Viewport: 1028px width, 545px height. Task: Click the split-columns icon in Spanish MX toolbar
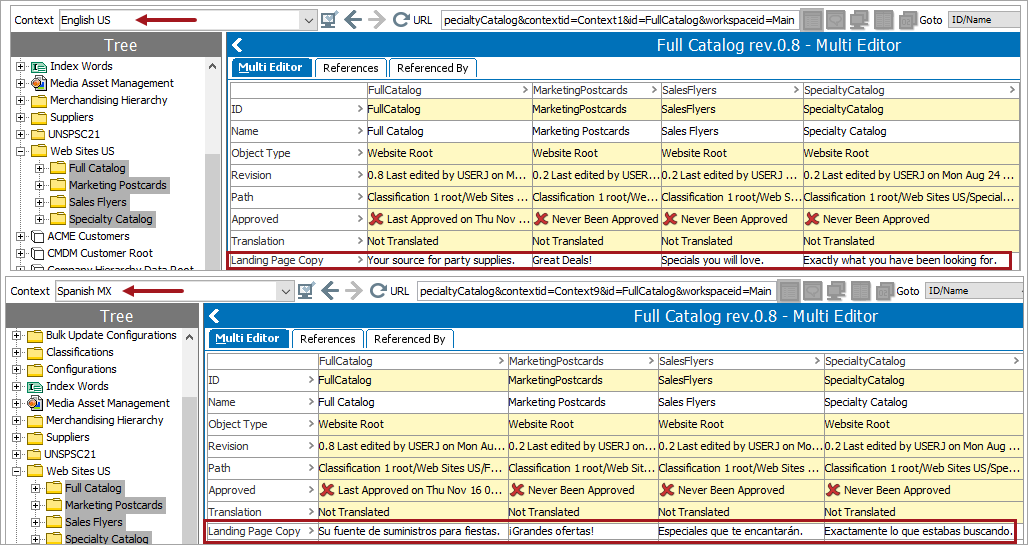860,291
